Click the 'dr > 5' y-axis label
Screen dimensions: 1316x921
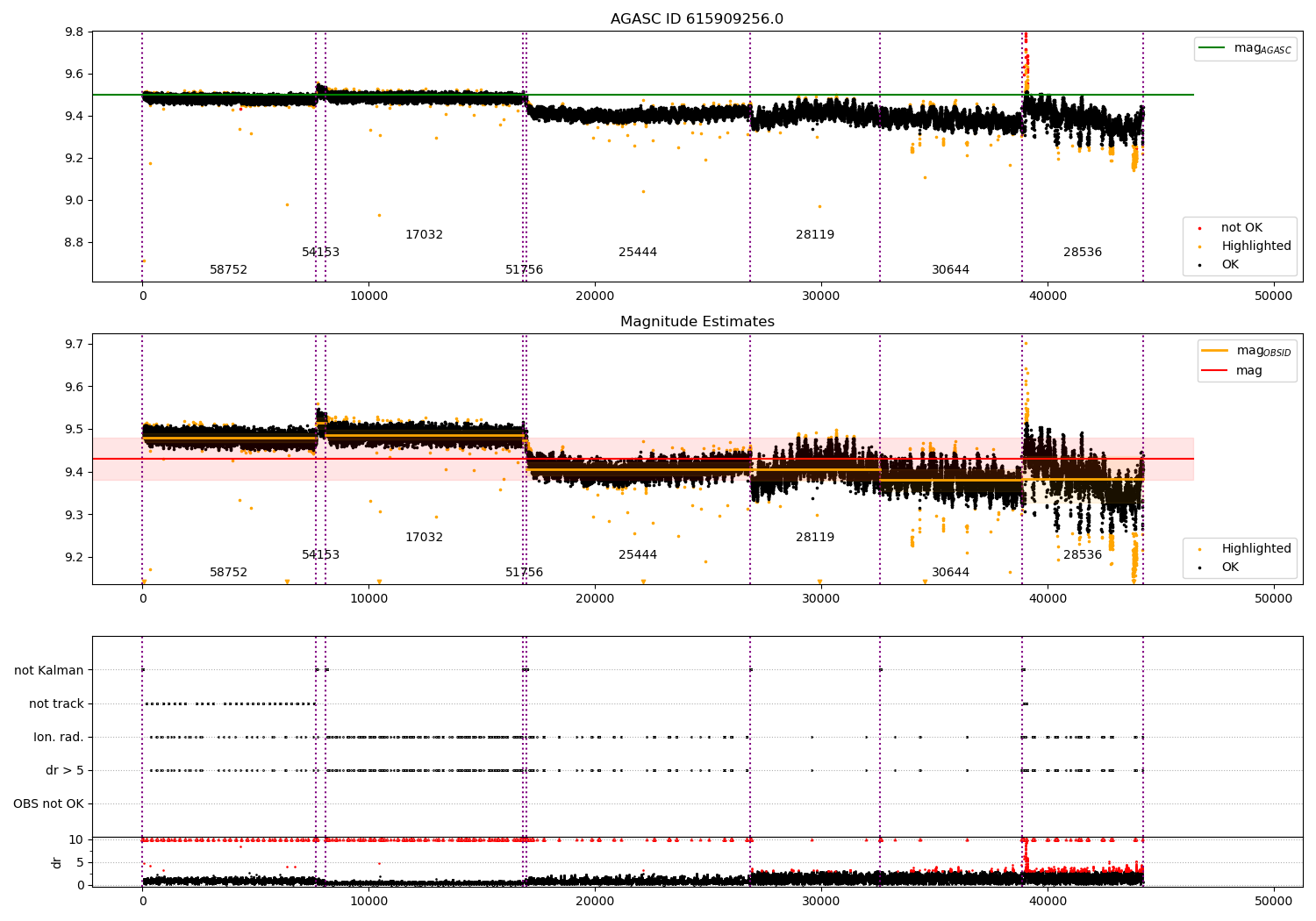[65, 770]
